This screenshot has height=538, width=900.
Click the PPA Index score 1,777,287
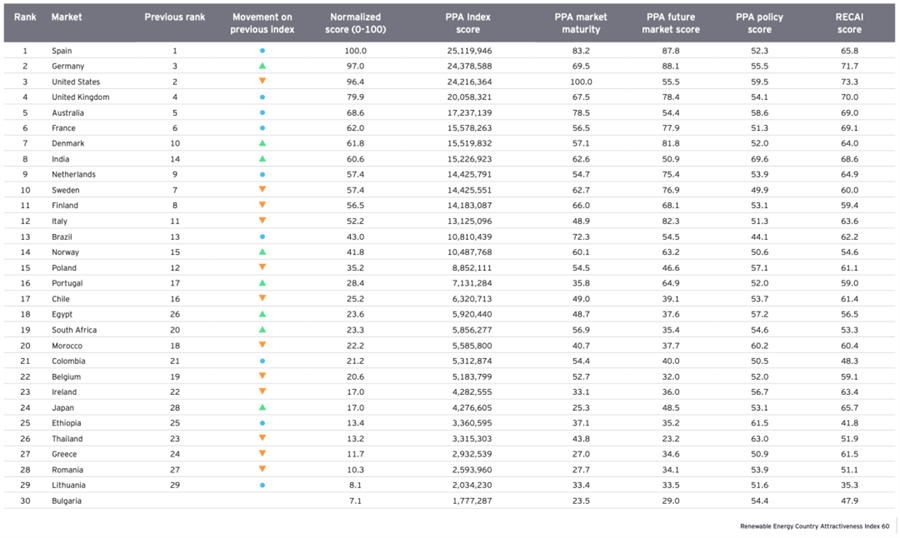point(472,501)
